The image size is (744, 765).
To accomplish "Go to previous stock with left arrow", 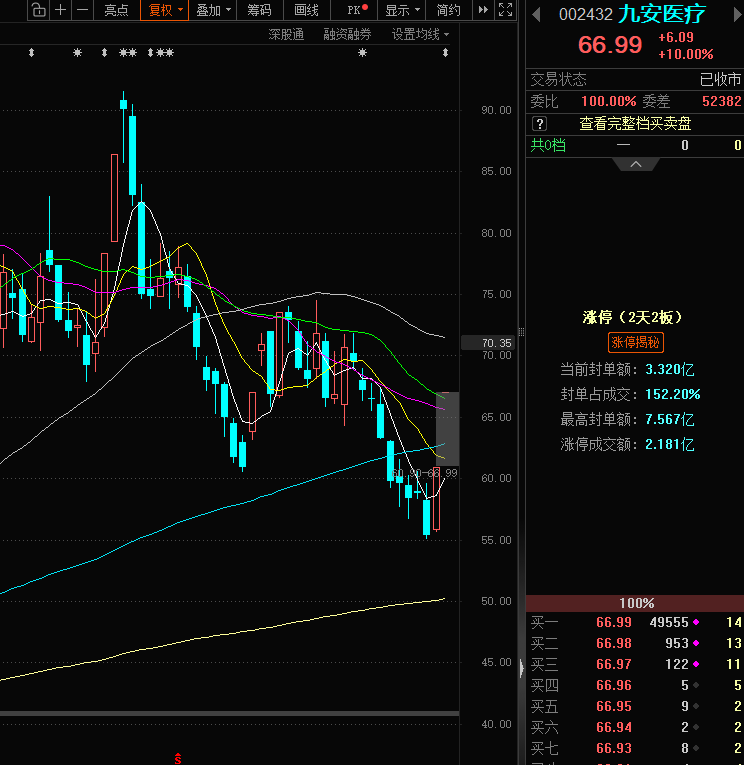I will (x=536, y=15).
